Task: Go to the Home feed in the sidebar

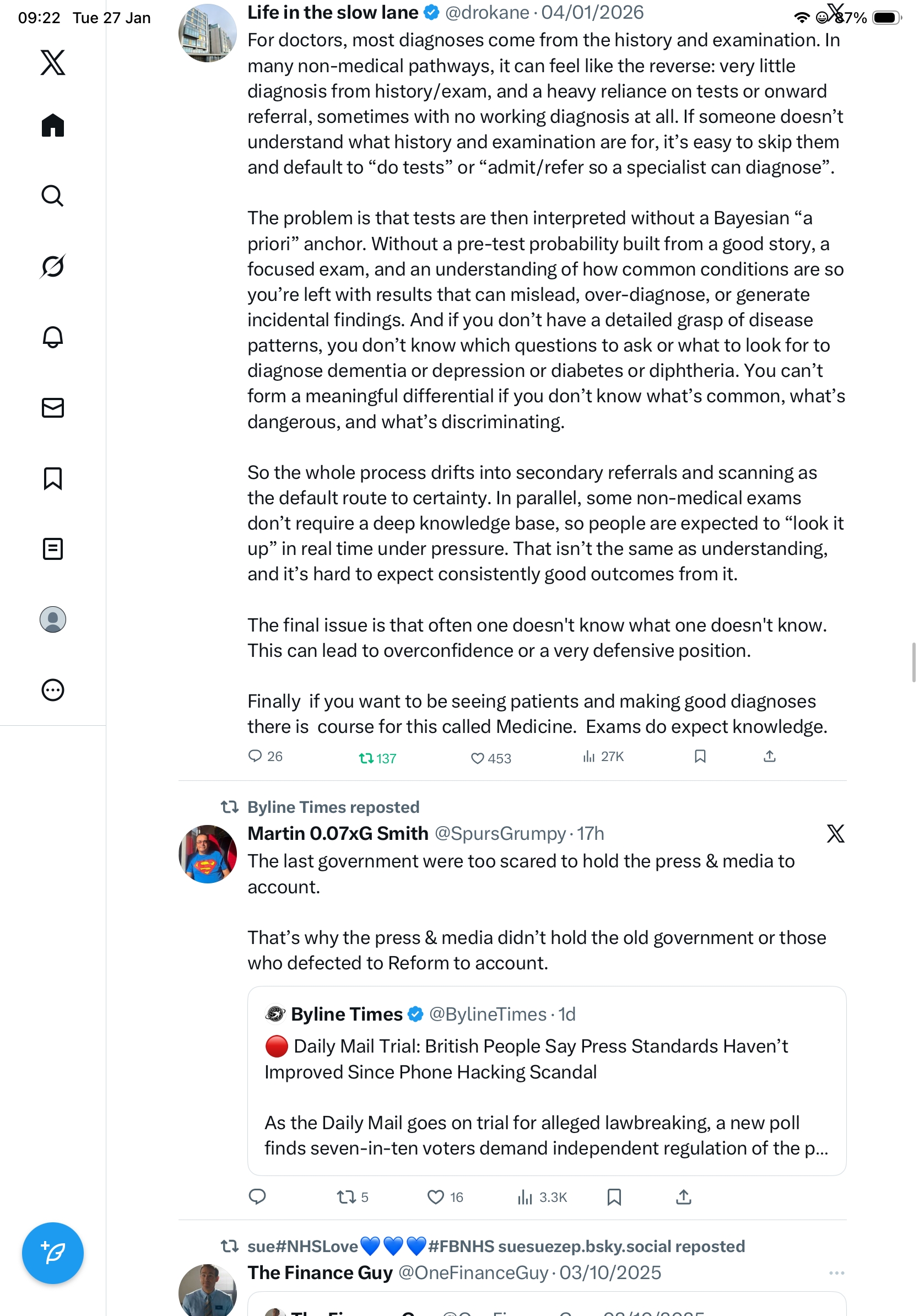Action: tap(53, 126)
